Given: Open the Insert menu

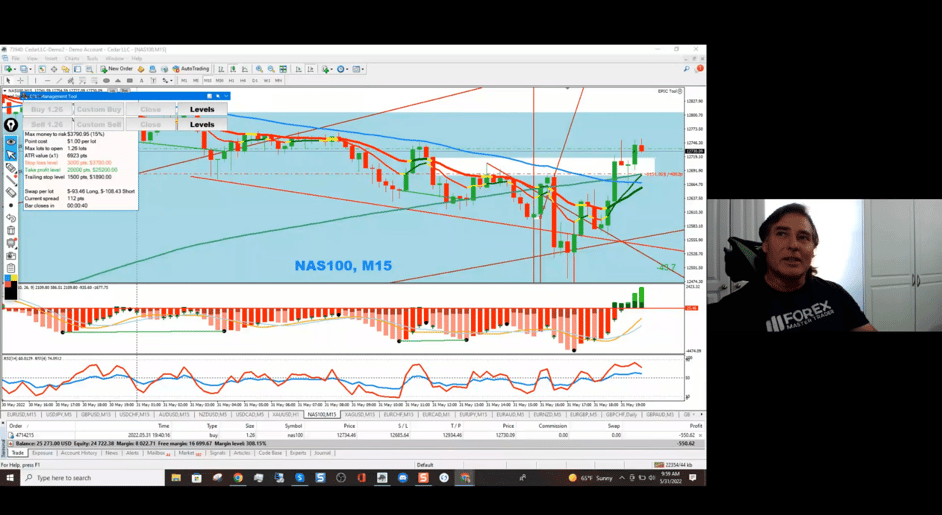Looking at the screenshot, I should click(51, 59).
